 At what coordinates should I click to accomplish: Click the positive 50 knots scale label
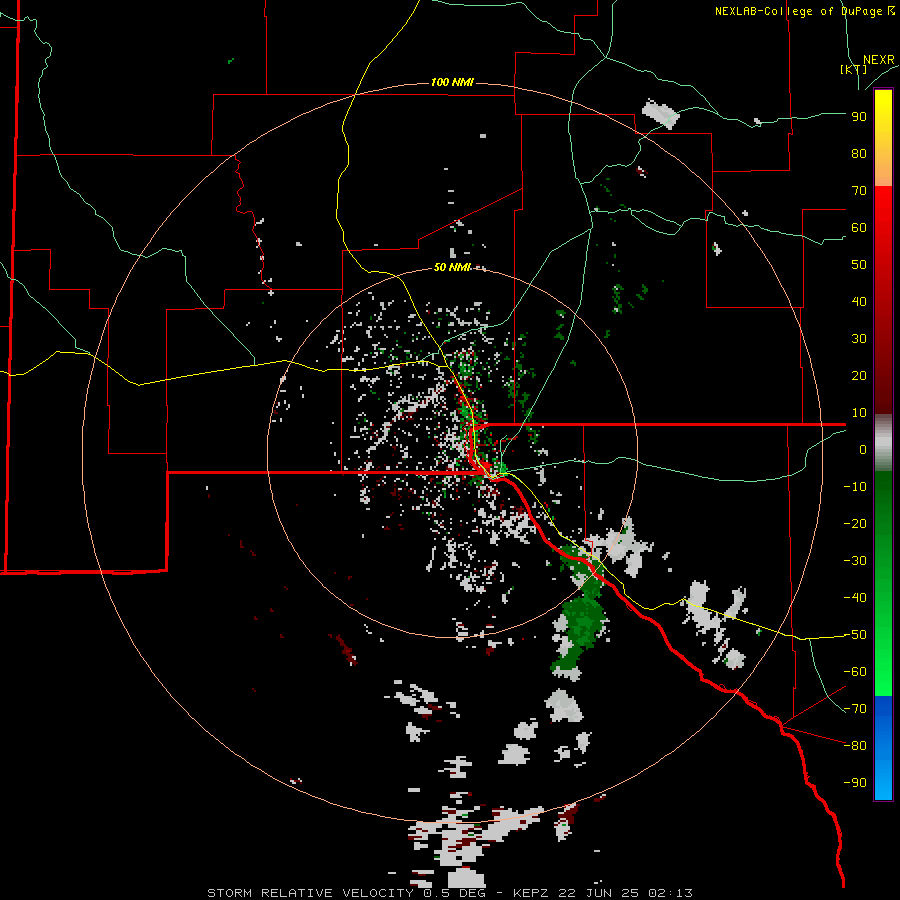click(x=859, y=265)
